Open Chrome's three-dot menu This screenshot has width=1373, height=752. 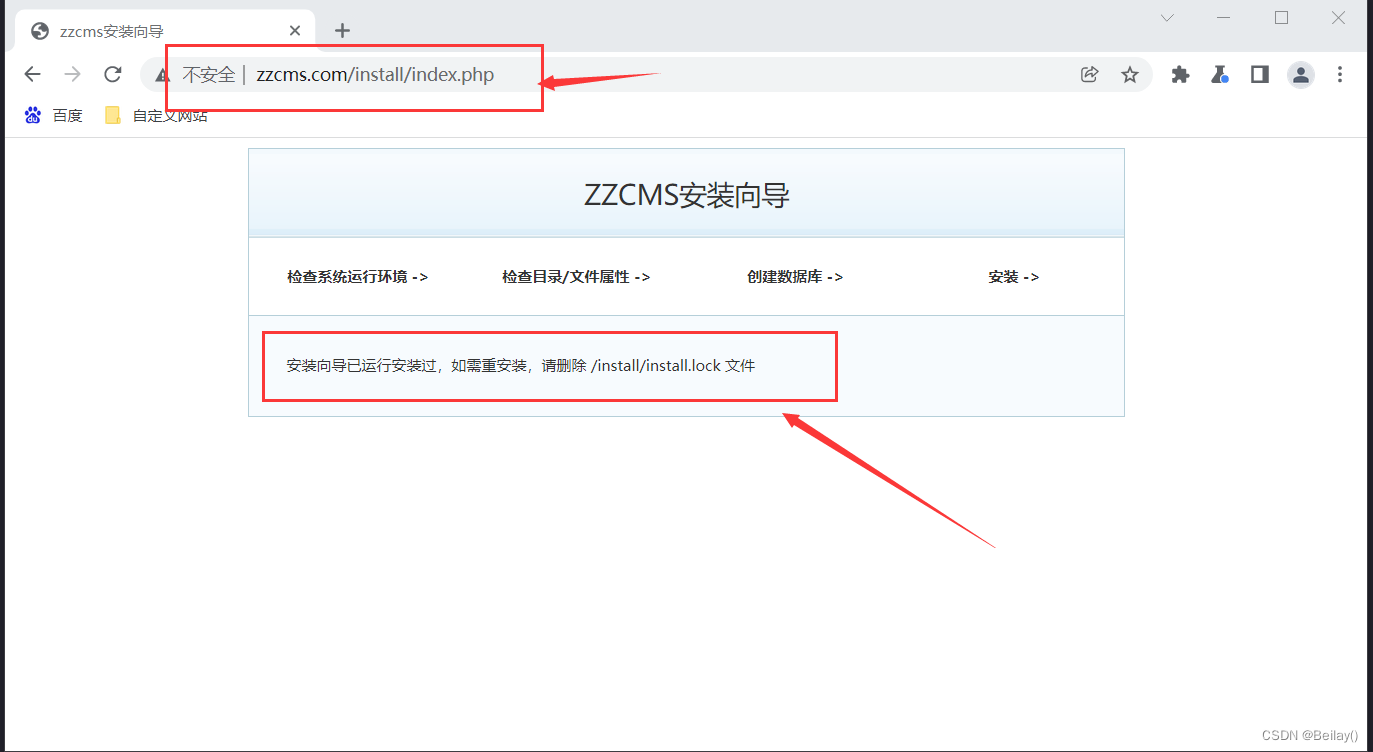point(1340,74)
